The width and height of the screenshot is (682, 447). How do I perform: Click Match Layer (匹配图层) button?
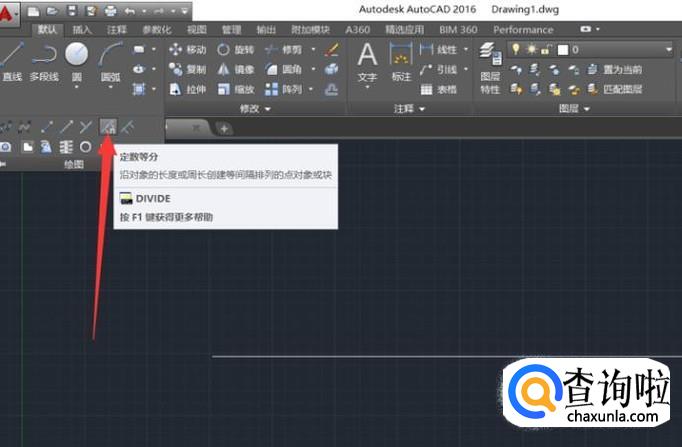(x=615, y=89)
